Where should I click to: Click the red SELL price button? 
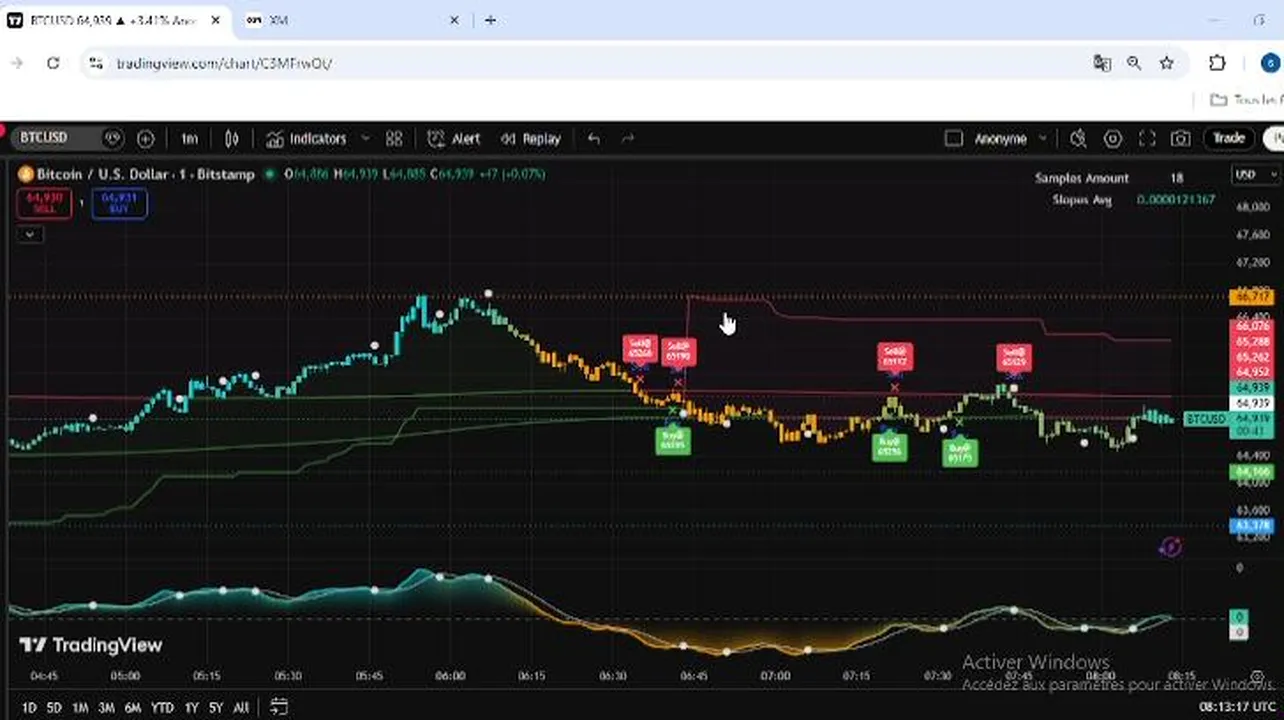(43, 203)
